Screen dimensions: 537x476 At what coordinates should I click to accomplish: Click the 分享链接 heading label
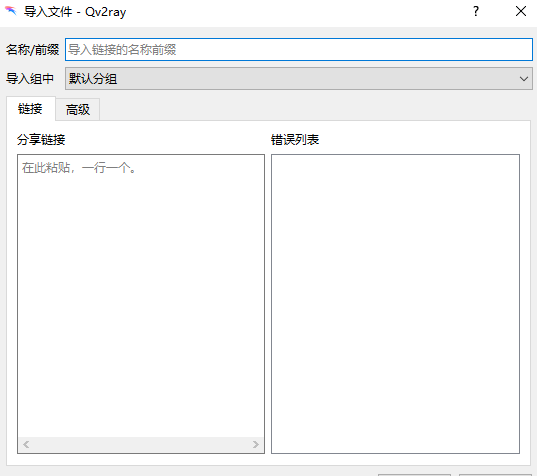click(41, 140)
